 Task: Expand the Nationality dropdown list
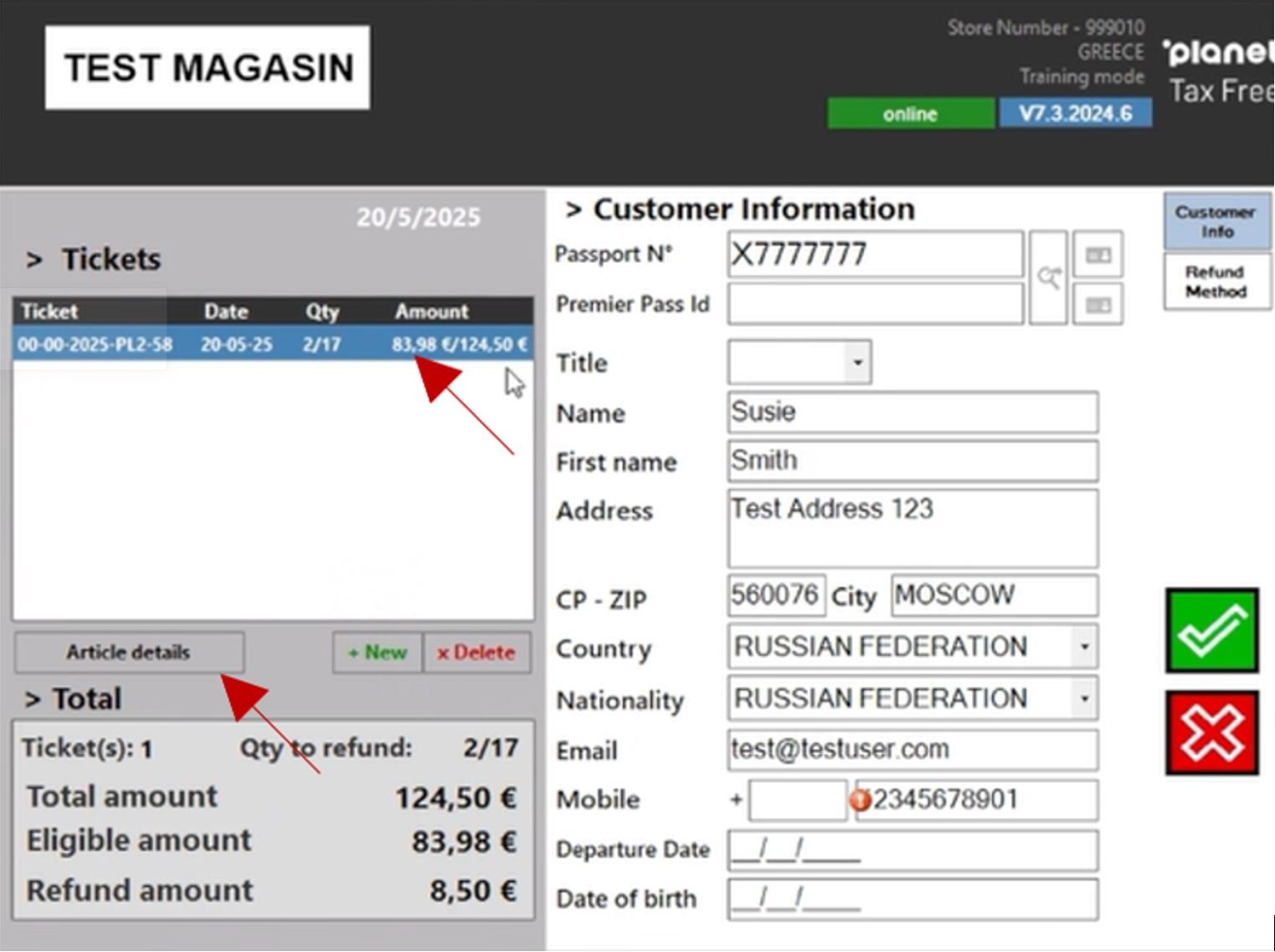click(x=1083, y=698)
